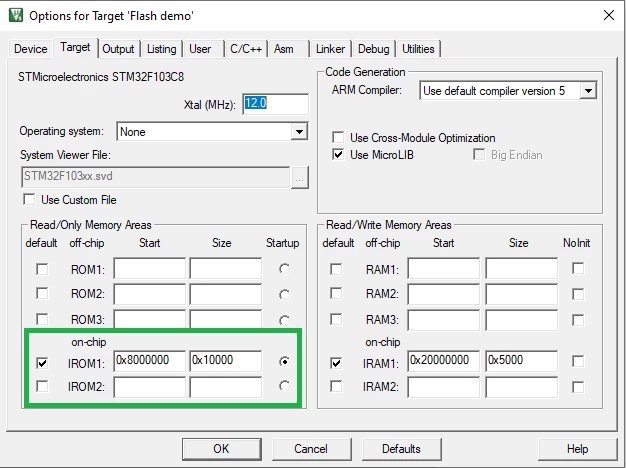Image resolution: width=626 pixels, height=468 pixels.
Task: Click the ROM2 Start field
Action: (150, 294)
